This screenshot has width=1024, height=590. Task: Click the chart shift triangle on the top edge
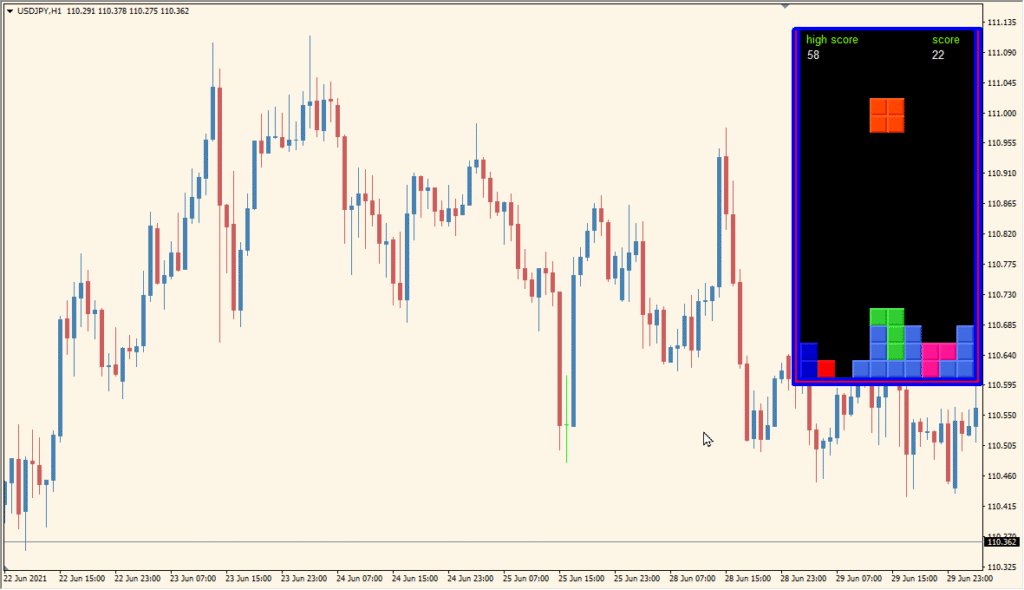coord(785,6)
